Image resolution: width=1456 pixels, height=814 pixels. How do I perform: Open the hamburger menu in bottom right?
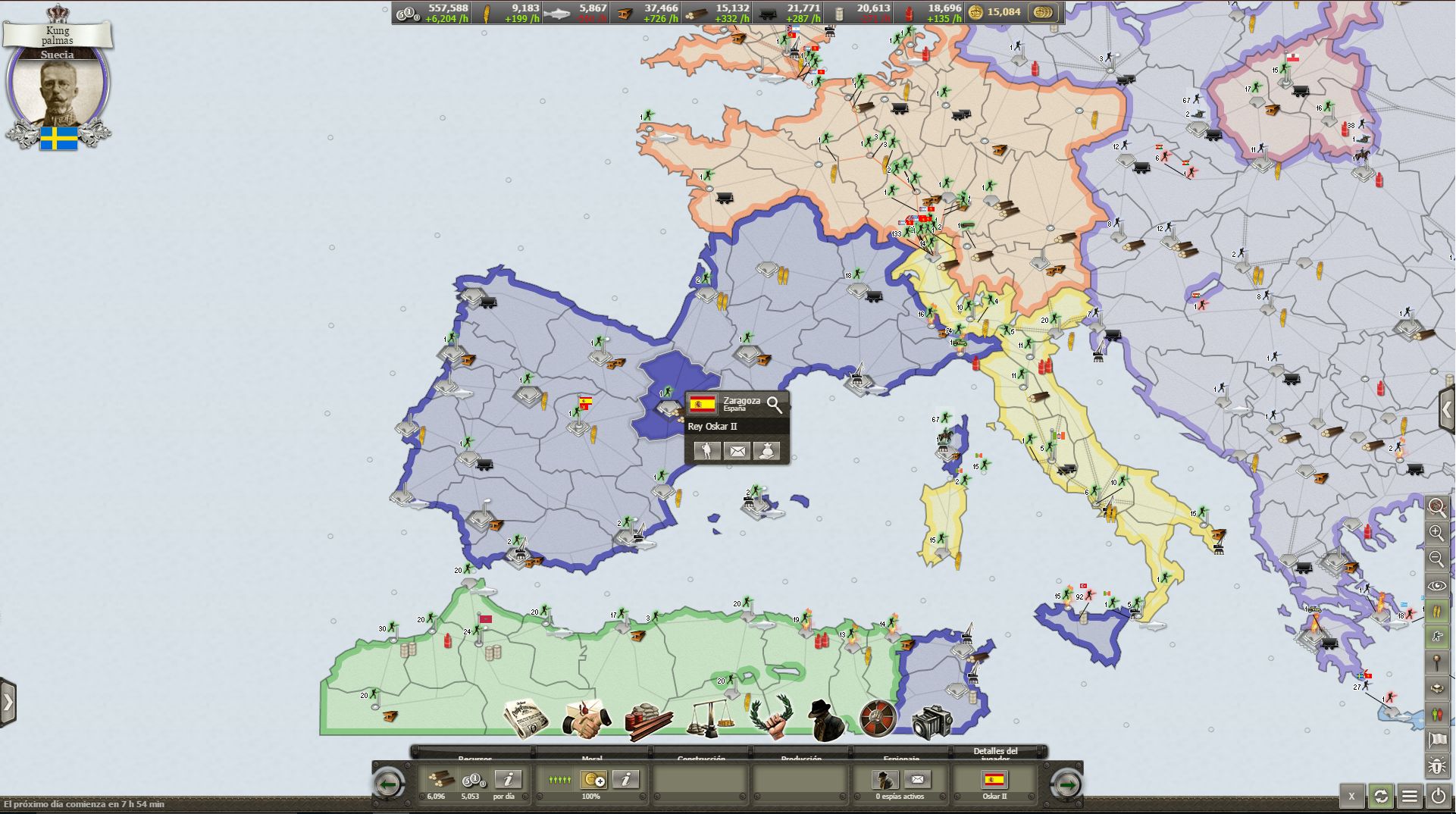(x=1409, y=796)
